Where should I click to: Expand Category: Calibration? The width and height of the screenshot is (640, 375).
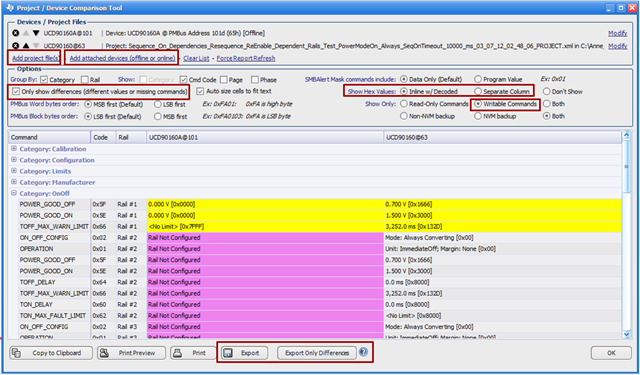(x=14, y=149)
